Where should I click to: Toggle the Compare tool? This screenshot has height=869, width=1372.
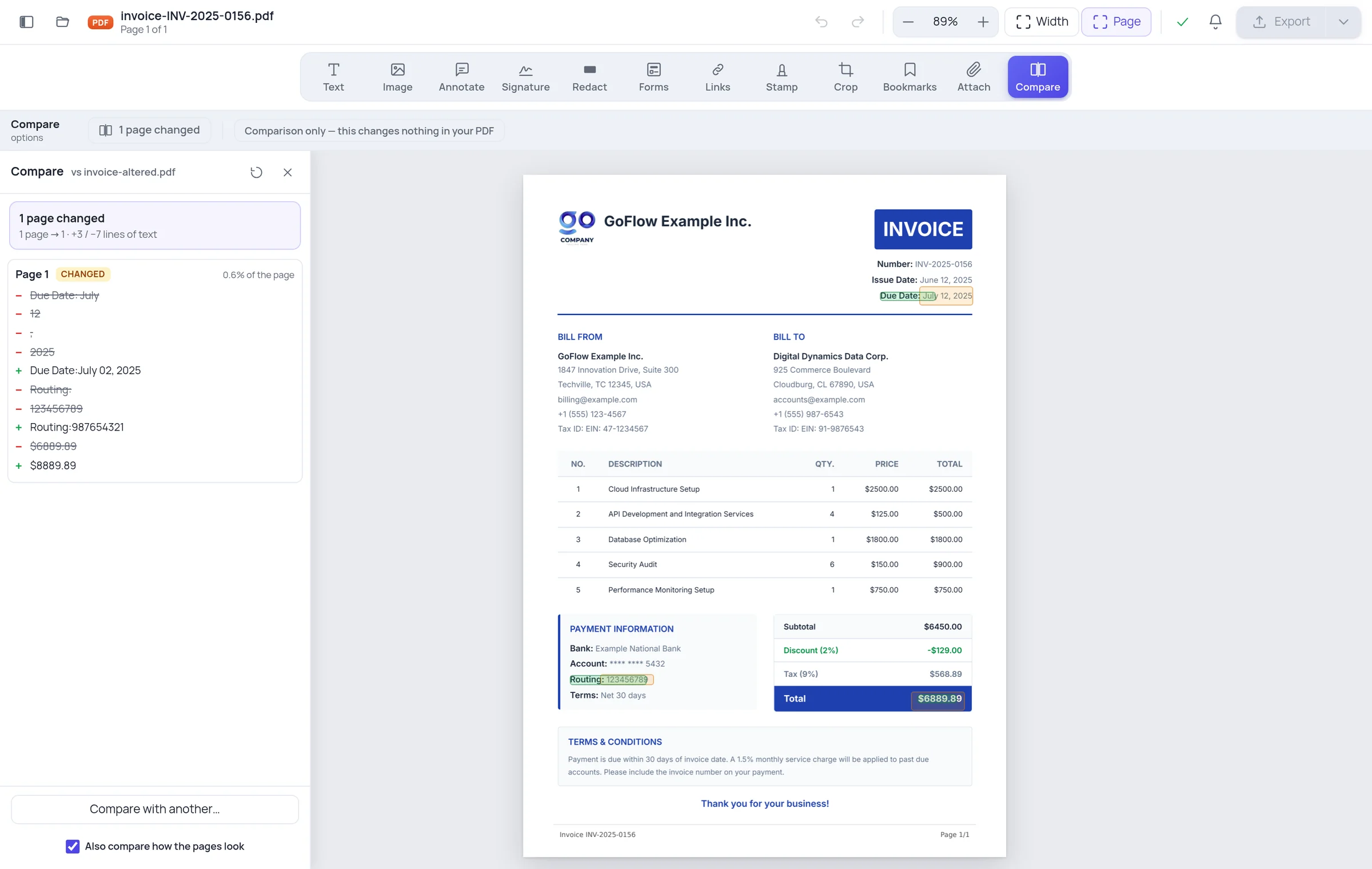tap(1038, 77)
